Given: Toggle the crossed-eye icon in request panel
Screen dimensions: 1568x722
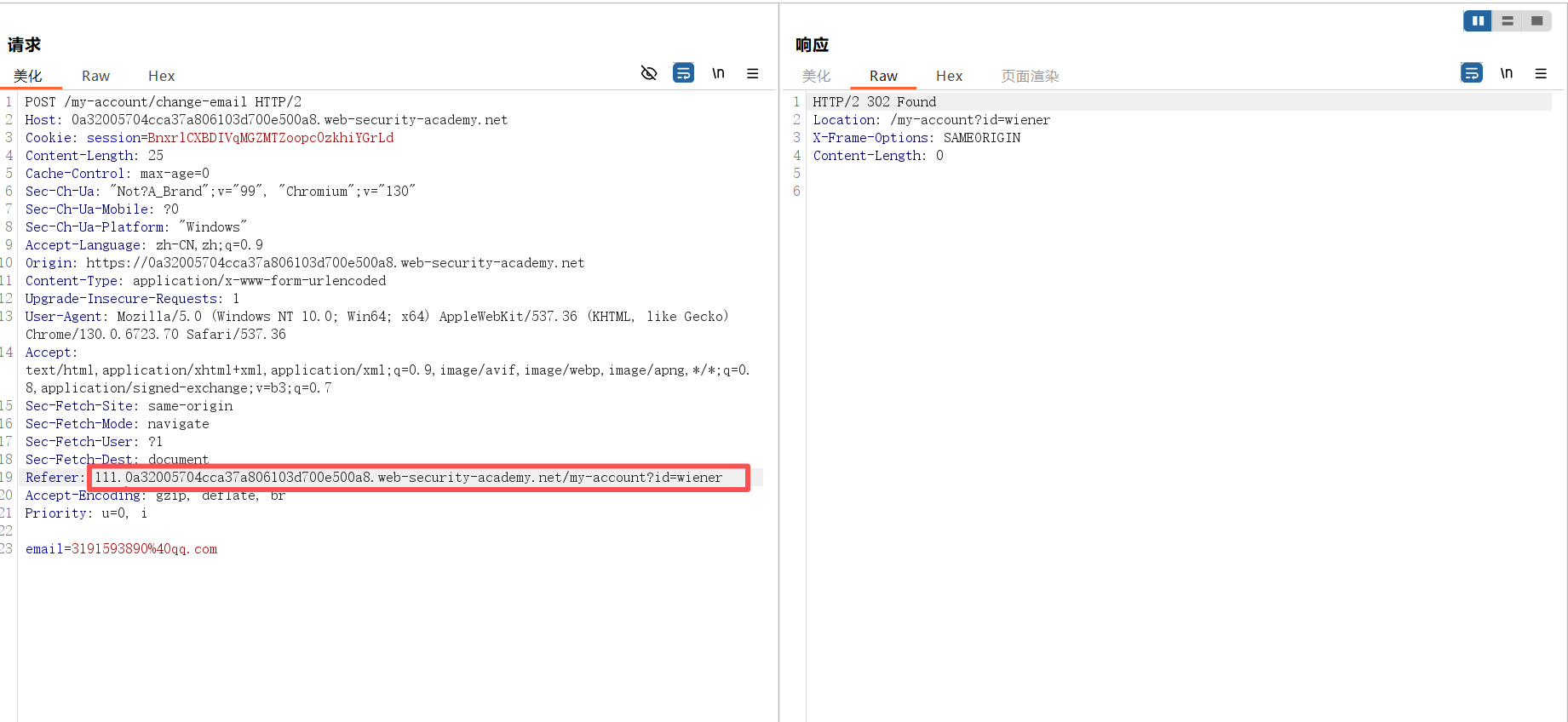Looking at the screenshot, I should pos(649,73).
